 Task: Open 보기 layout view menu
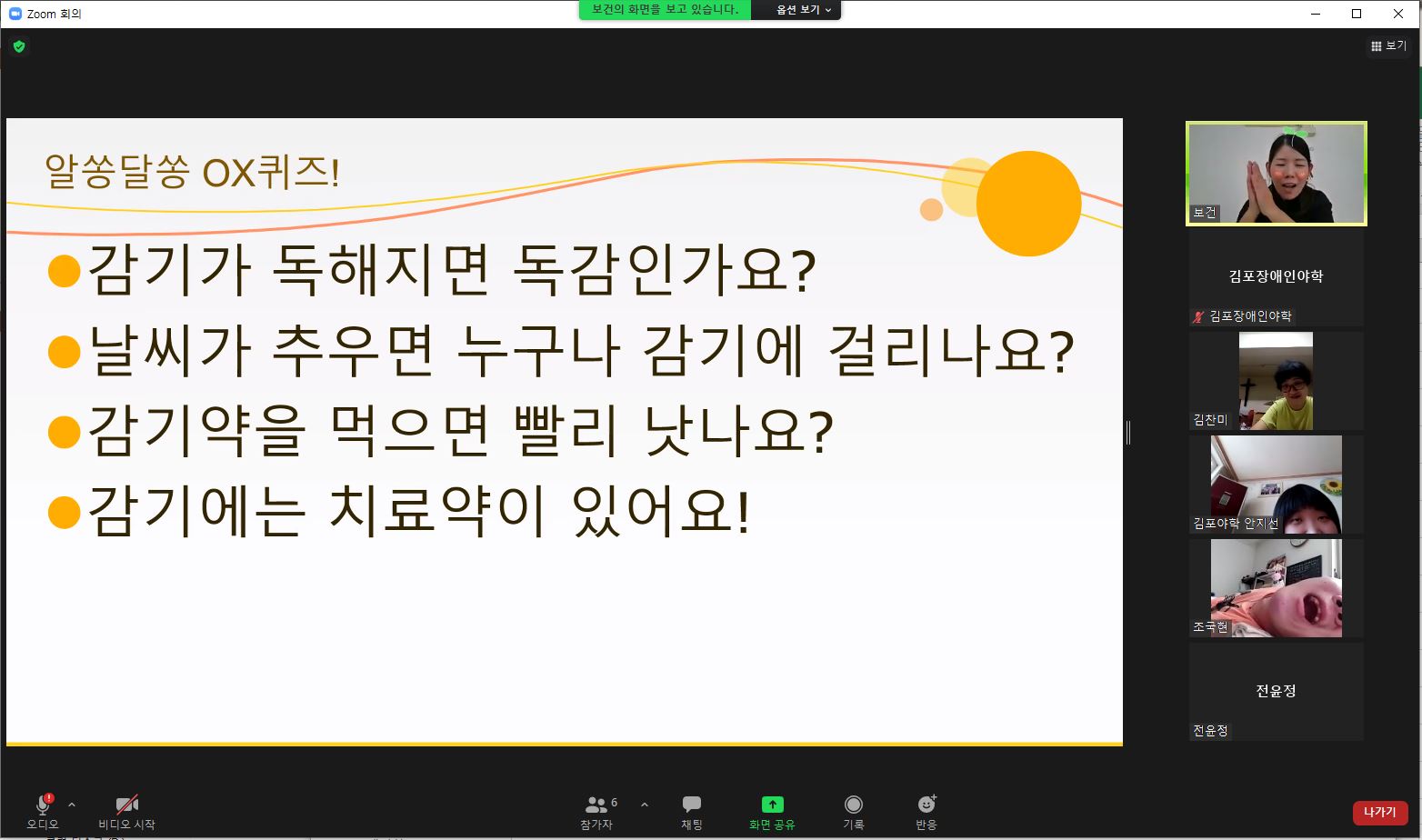1388,45
